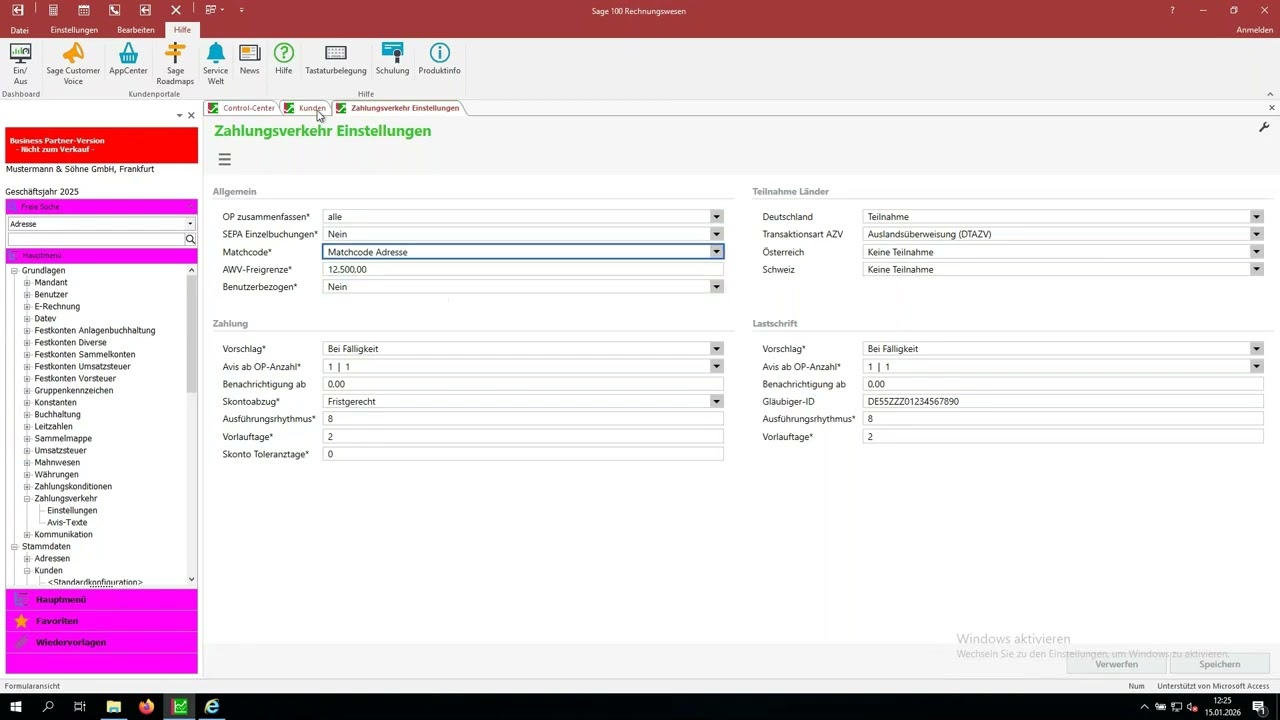Select Einstellungen under Zahlungsverkehr in tree
This screenshot has height=720, width=1280.
[72, 511]
